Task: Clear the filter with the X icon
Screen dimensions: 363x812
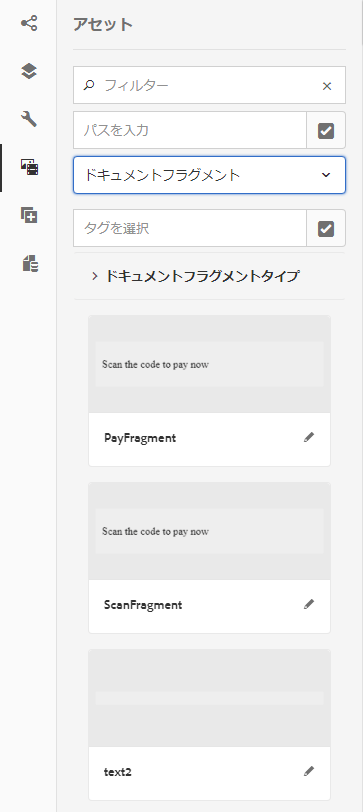Action: (327, 86)
